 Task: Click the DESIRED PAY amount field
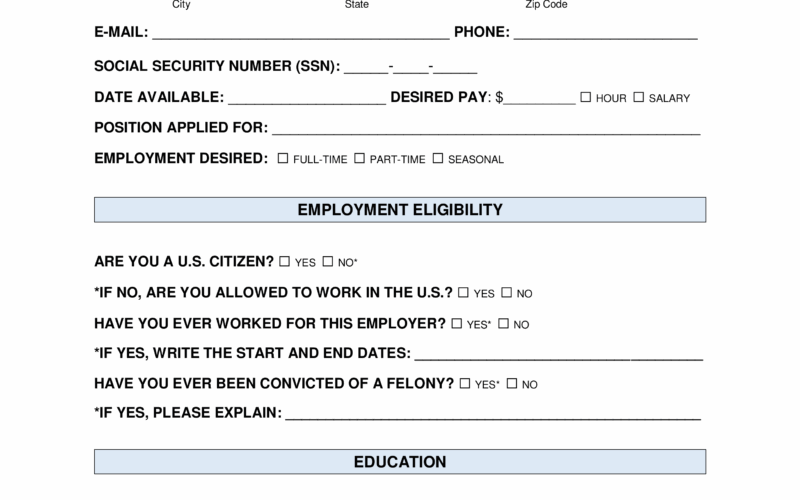coord(540,97)
